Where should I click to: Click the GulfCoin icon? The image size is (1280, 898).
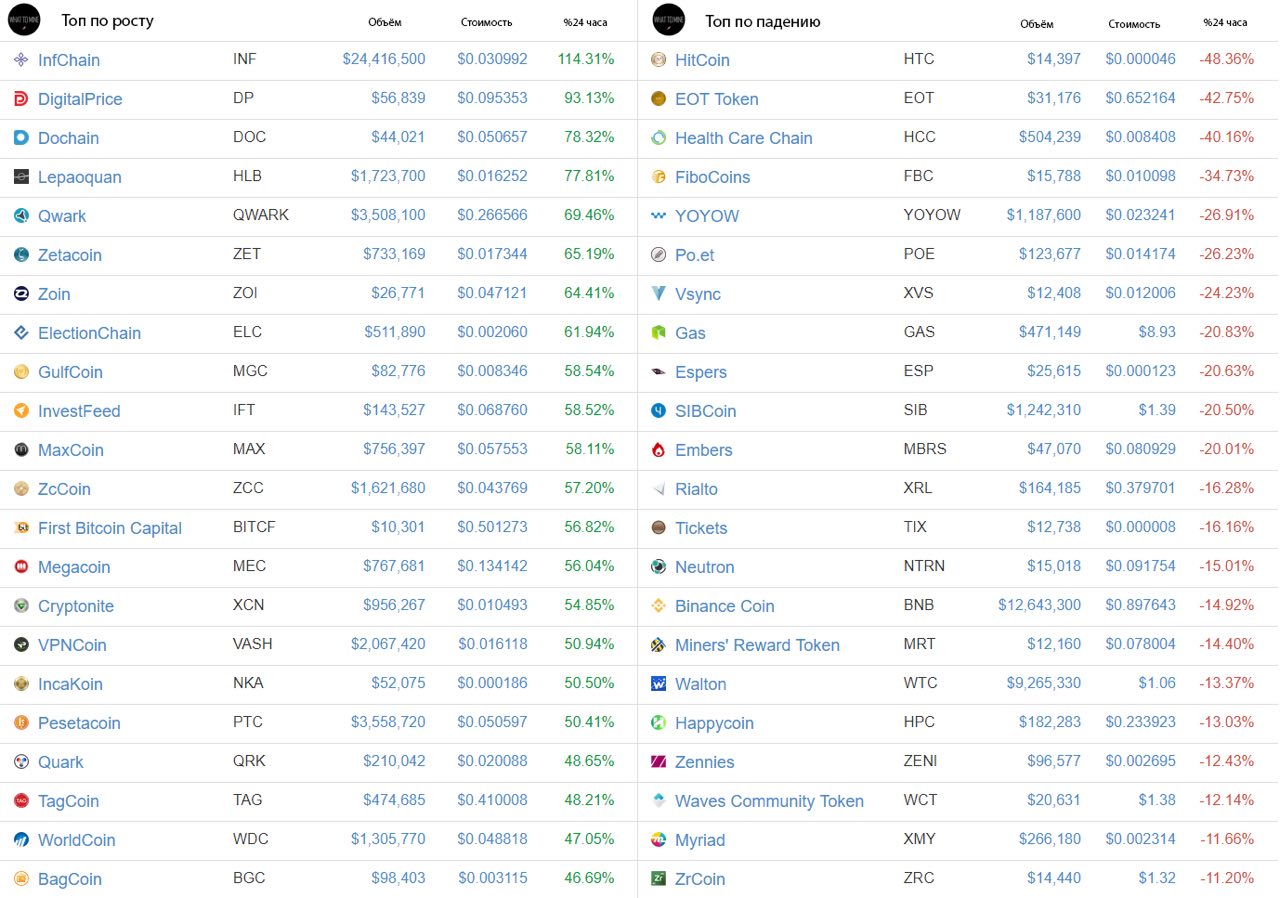21,372
